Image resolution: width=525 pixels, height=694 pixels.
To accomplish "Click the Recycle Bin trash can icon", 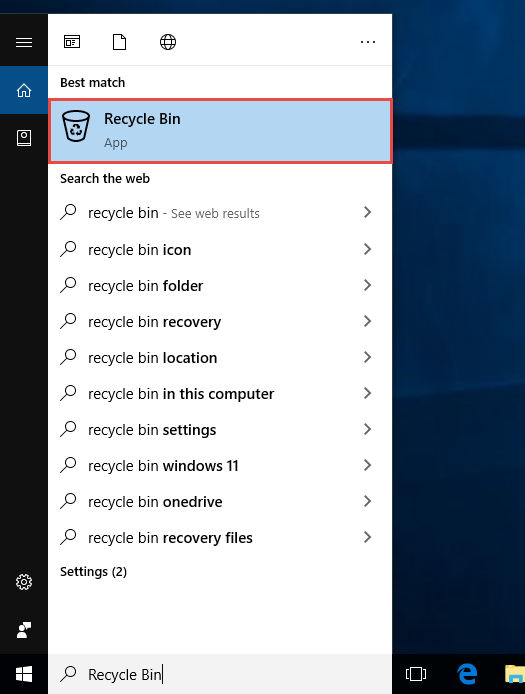I will [x=76, y=126].
